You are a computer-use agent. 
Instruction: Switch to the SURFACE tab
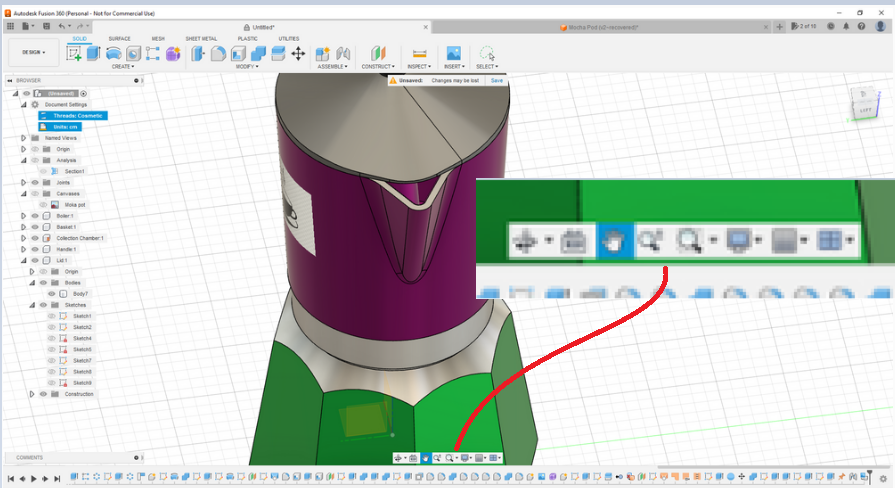119,39
